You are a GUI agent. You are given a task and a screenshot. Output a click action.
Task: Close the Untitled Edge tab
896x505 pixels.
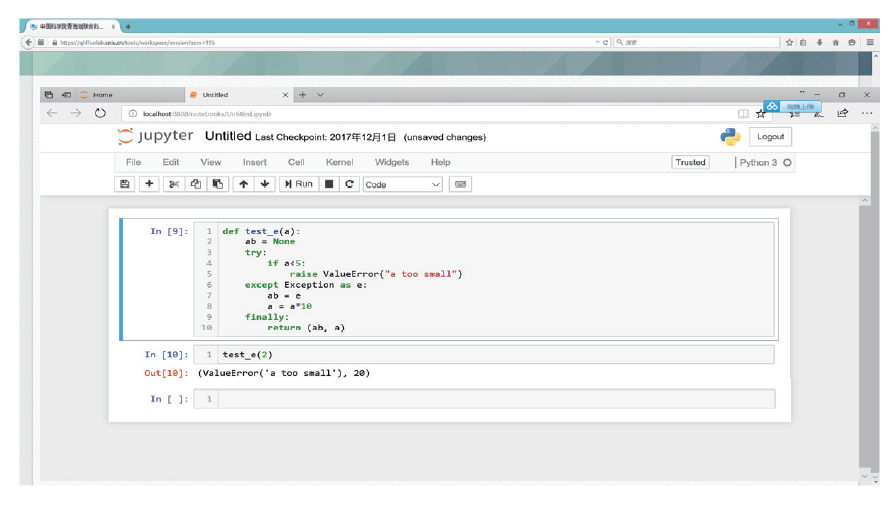click(x=285, y=95)
